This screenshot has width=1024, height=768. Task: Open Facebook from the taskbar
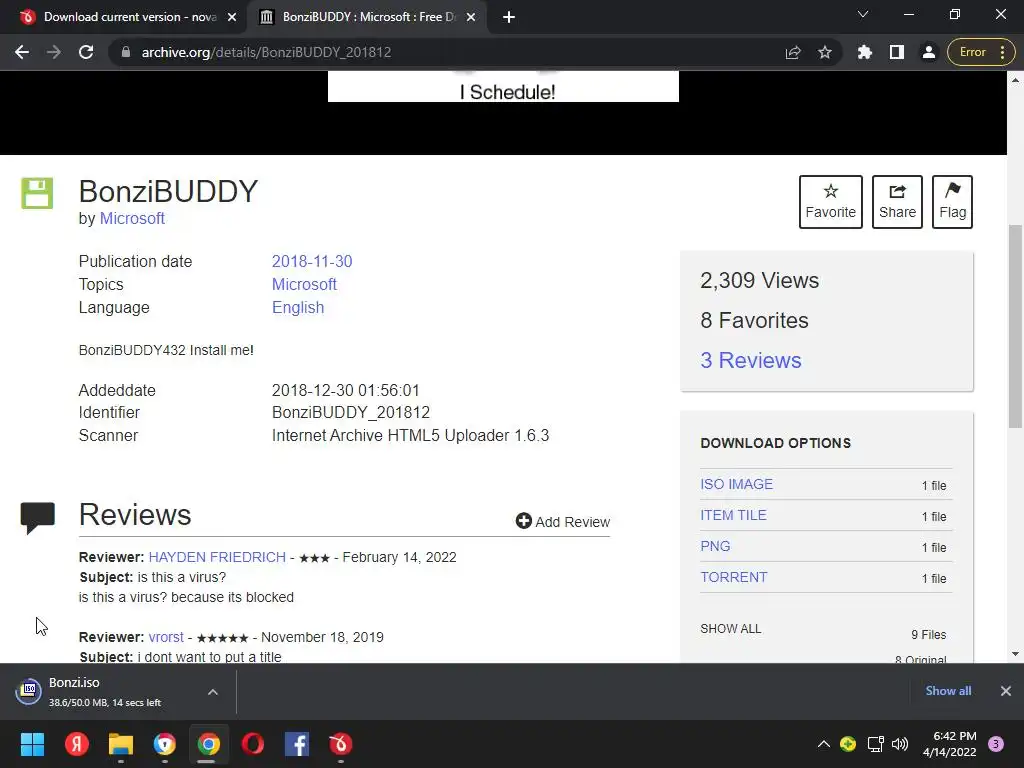pos(297,744)
